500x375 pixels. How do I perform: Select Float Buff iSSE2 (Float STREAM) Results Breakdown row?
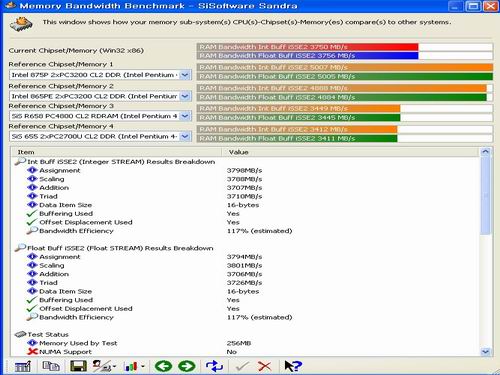point(120,248)
